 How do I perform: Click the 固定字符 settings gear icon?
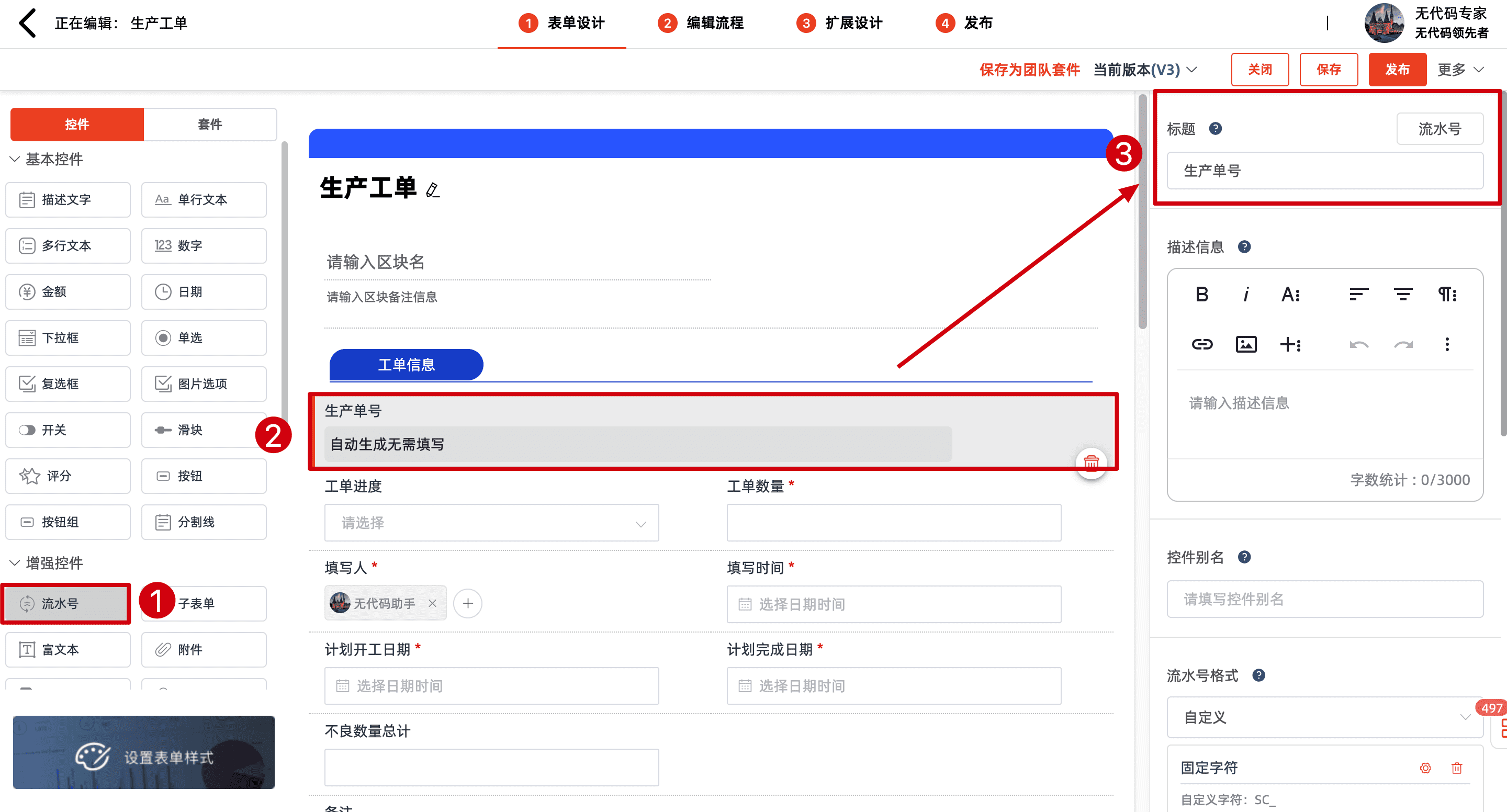click(x=1425, y=768)
